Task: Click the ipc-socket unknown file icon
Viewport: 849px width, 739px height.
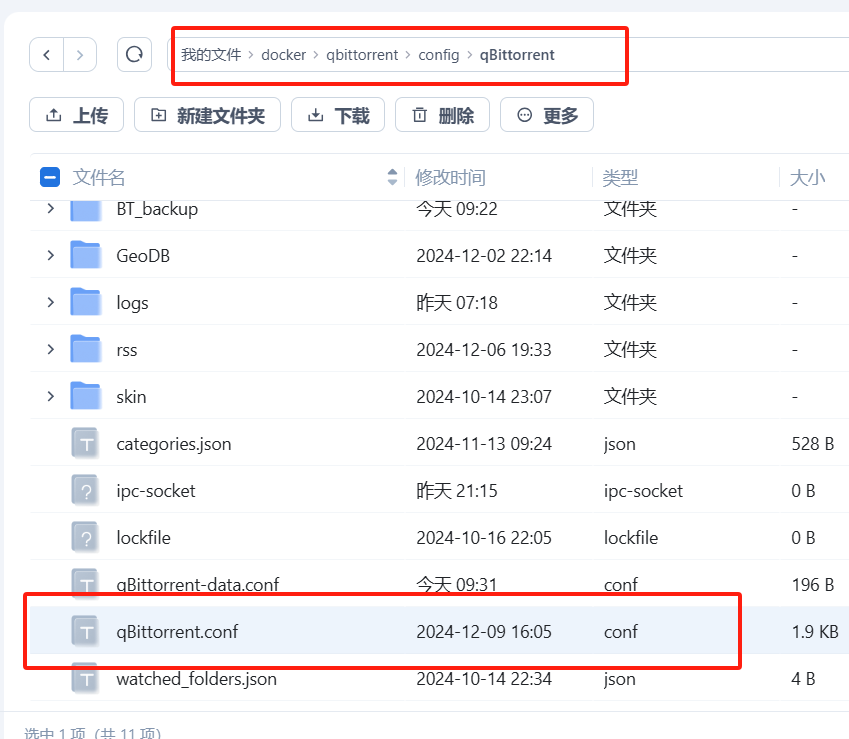Action: (86, 491)
